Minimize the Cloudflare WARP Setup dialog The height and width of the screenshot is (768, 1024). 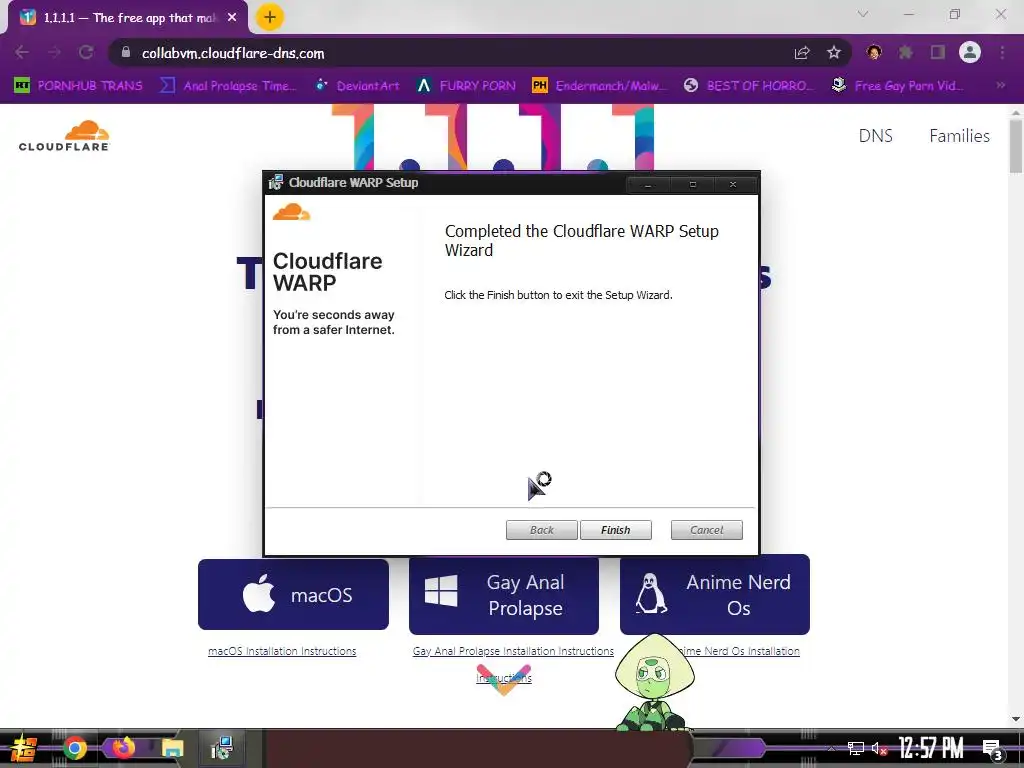click(647, 185)
